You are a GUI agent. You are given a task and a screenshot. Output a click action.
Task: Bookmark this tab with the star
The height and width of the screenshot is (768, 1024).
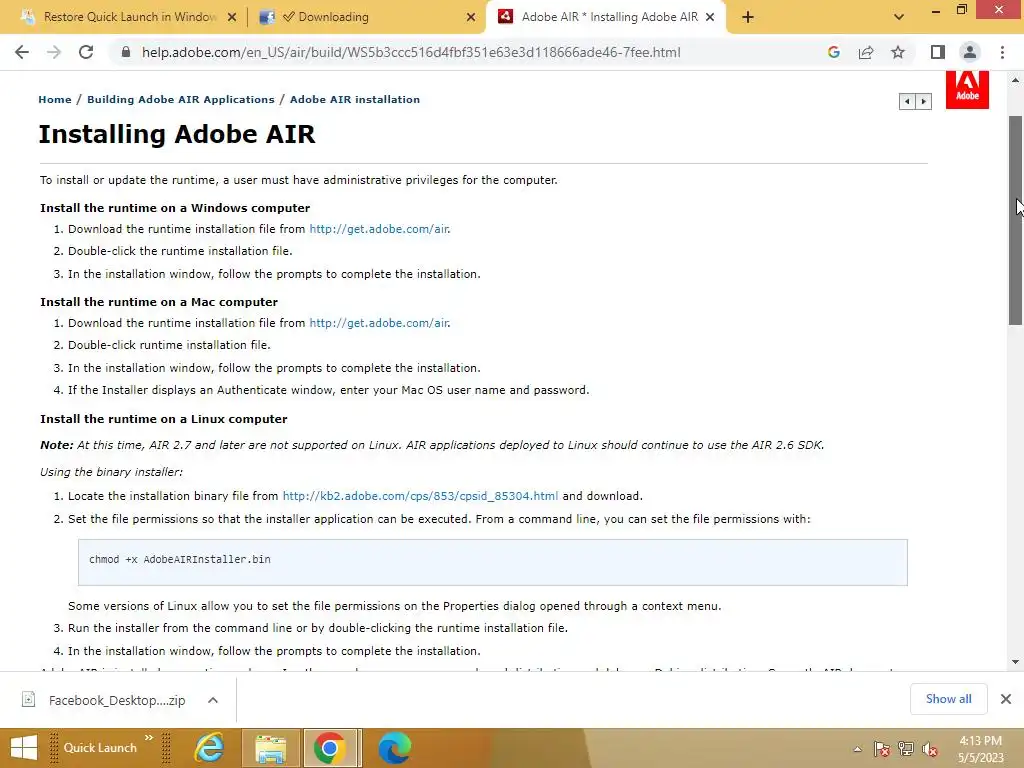point(898,52)
